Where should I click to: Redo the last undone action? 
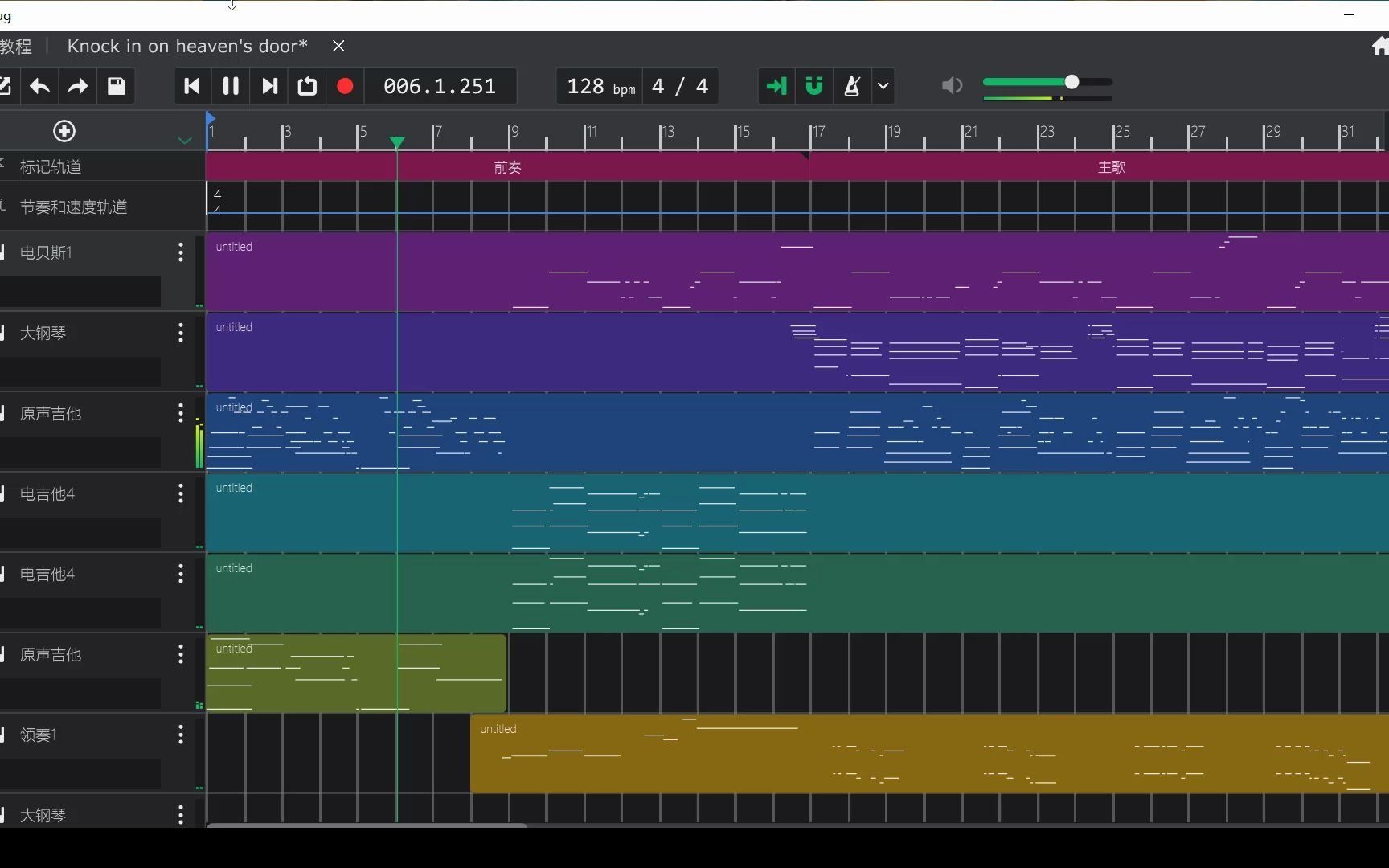77,86
